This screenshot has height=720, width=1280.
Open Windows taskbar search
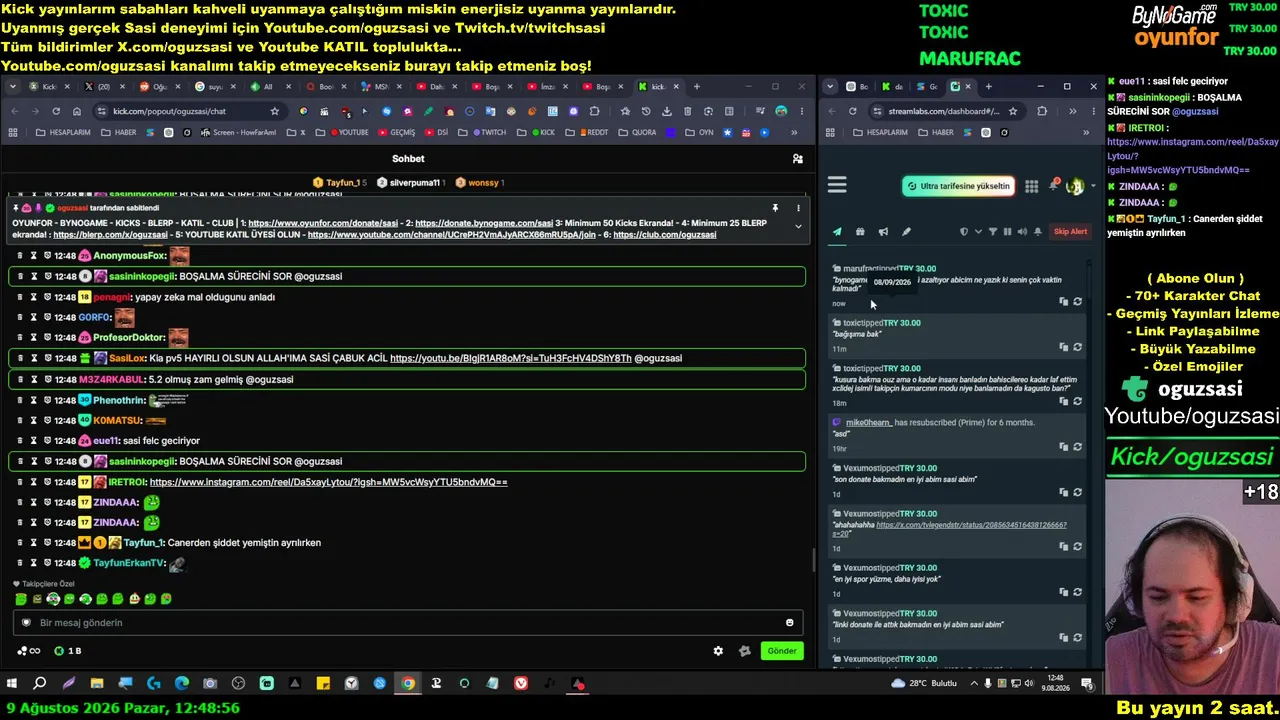[40, 684]
